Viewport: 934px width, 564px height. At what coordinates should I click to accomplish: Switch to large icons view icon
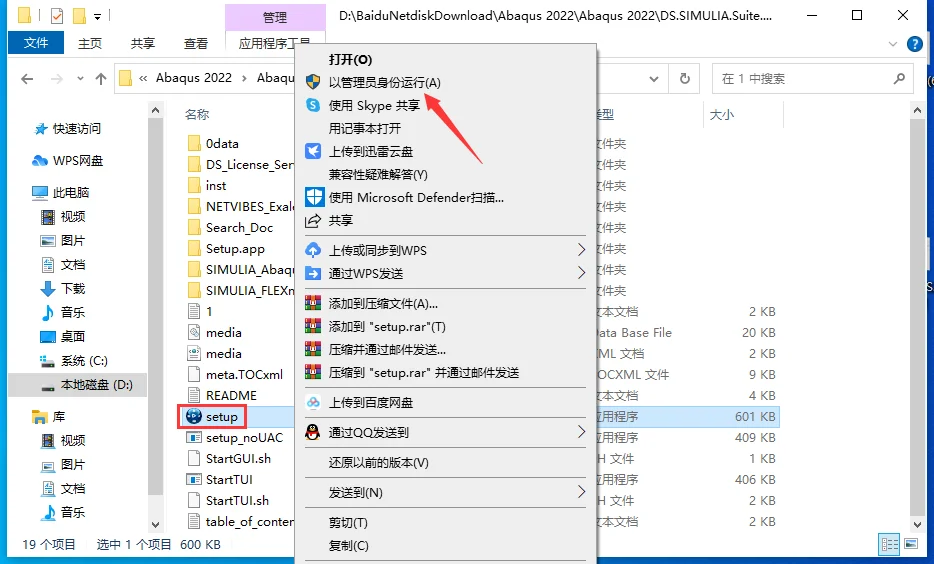911,544
